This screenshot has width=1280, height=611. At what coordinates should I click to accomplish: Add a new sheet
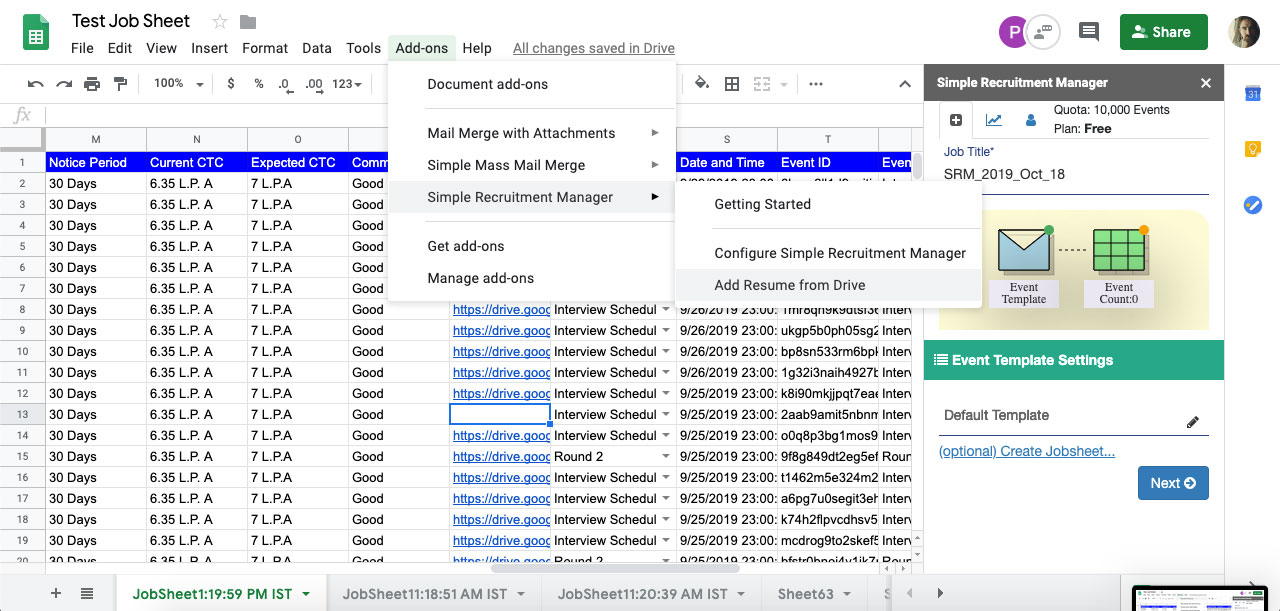pyautogui.click(x=55, y=593)
